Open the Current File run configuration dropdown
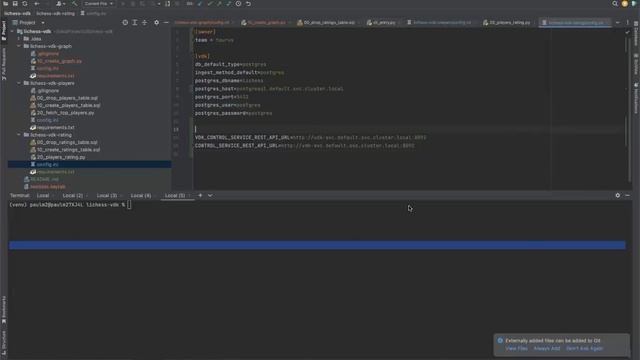640x360 pixels. click(98, 4)
